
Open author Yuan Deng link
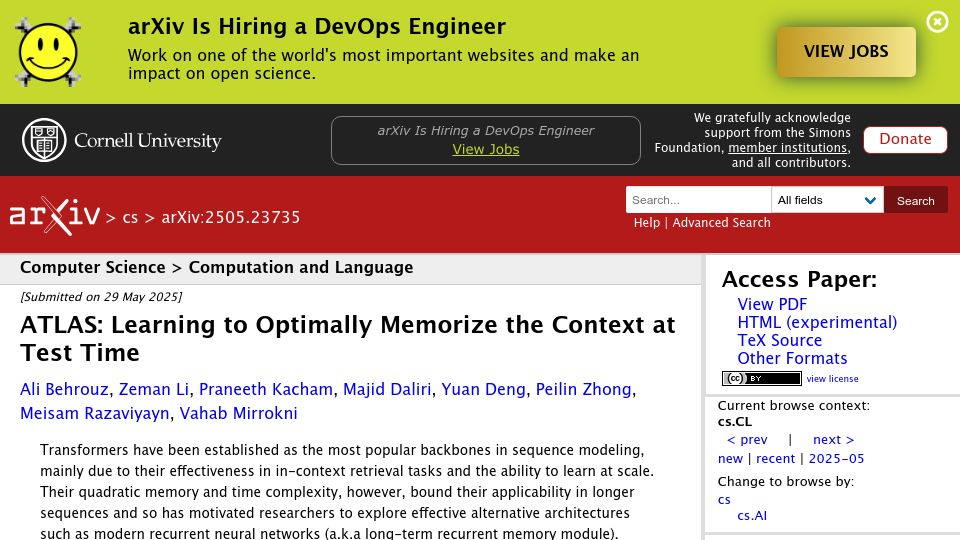[483, 389]
